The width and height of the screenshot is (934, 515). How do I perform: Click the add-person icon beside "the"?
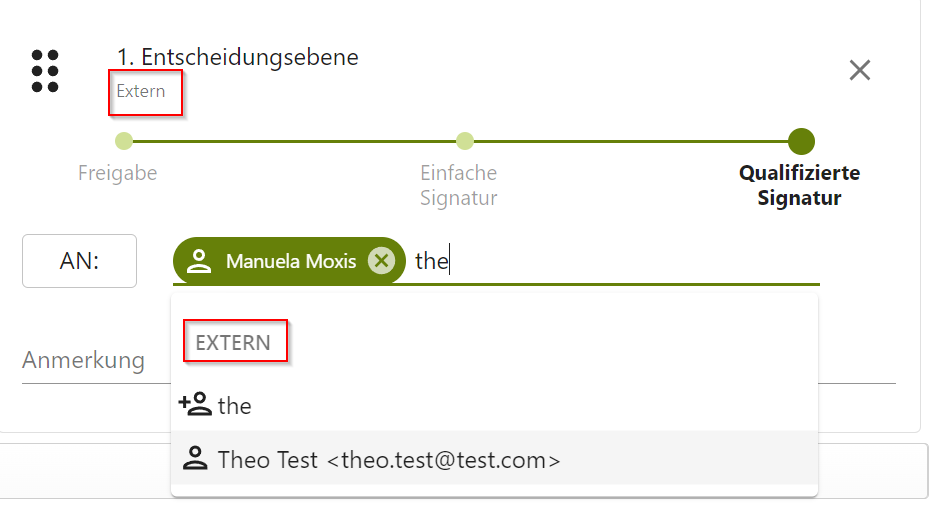(x=195, y=405)
